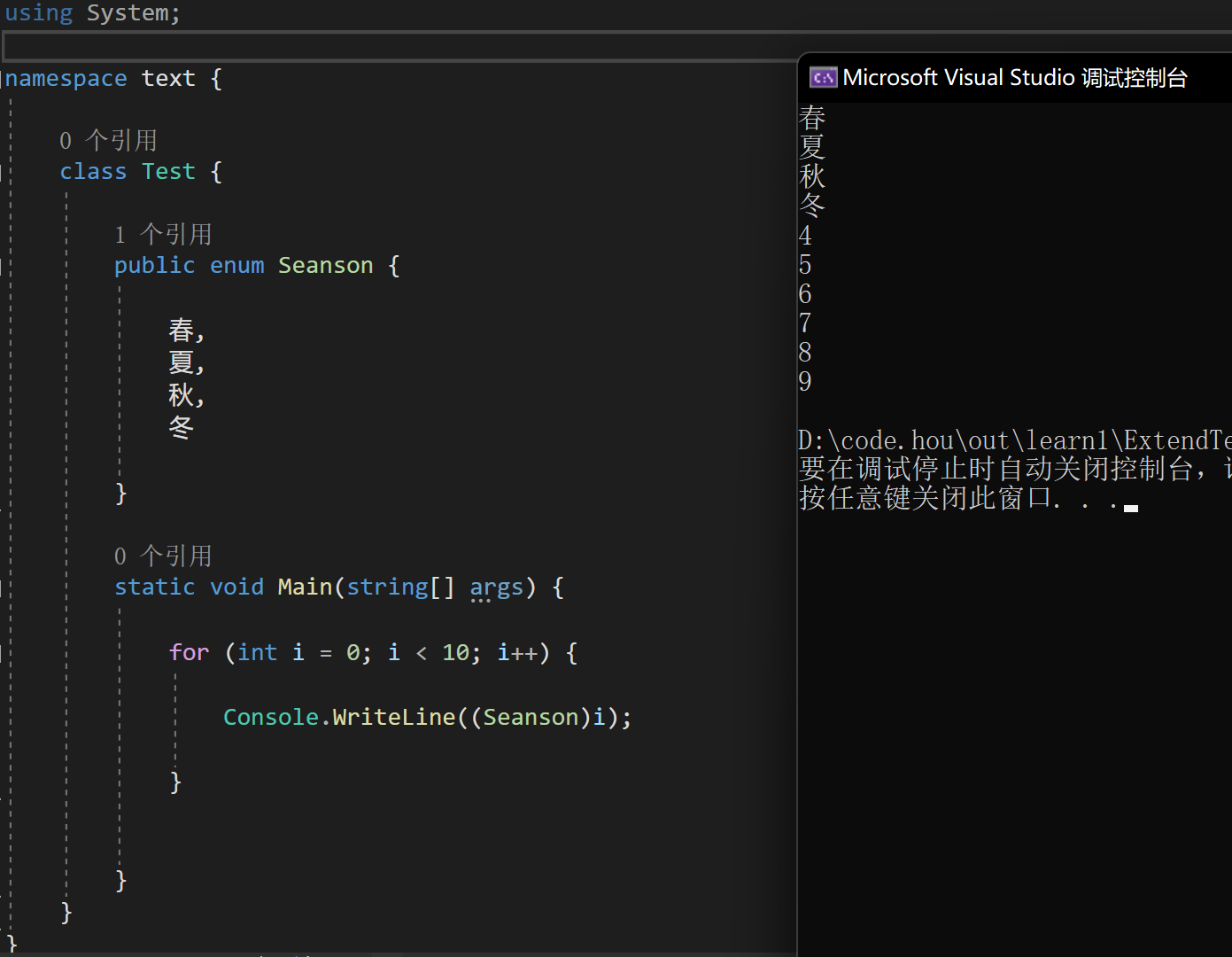Image resolution: width=1232 pixels, height=957 pixels.
Task: Click the debug console window icon
Action: pyautogui.click(x=823, y=78)
